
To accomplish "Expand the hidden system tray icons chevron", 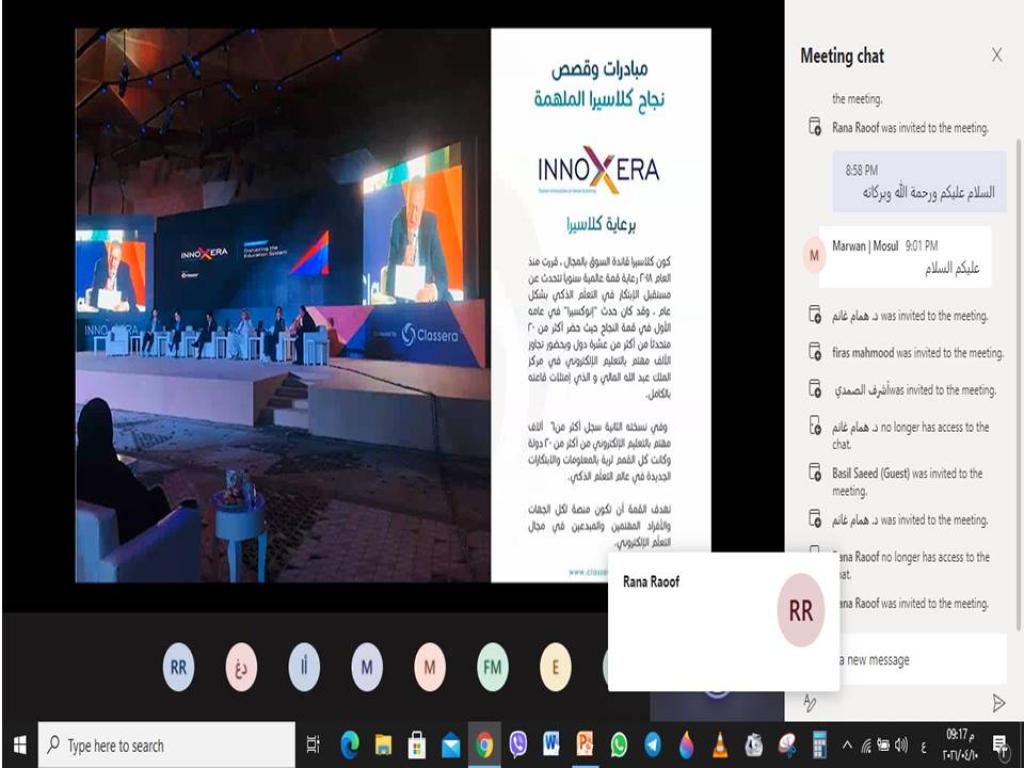I will (848, 745).
